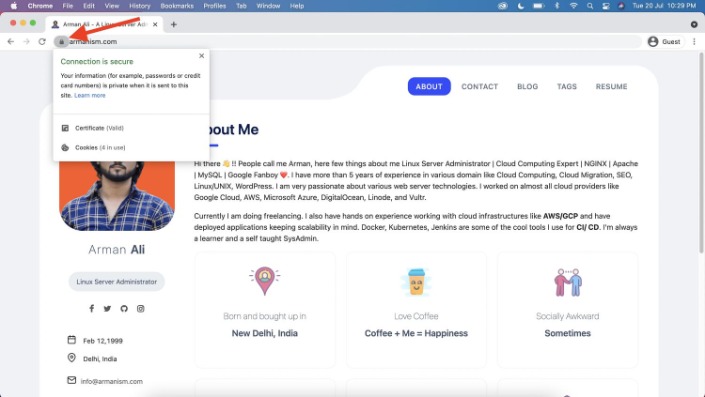
Task: Click the certificate icon in popup
Action: coord(65,128)
